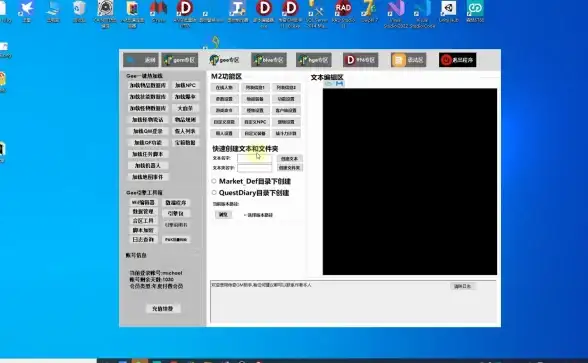Open the Recycle Bin desktop icon
This screenshot has width=588, height=363.
[x=80, y=11]
